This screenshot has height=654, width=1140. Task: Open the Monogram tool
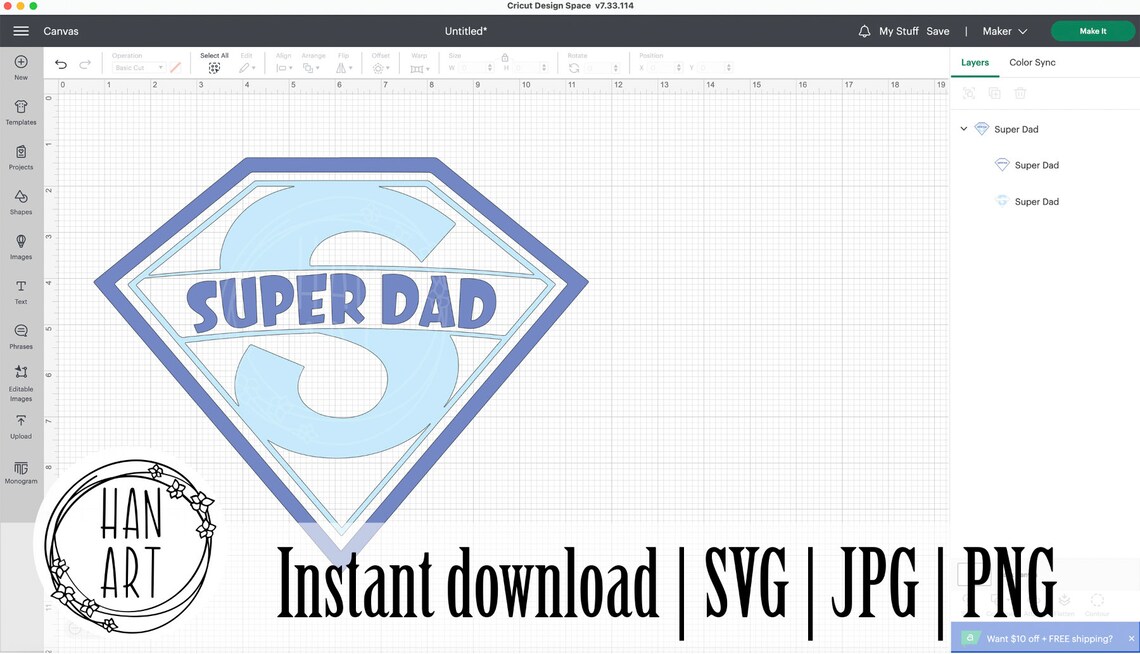click(x=20, y=470)
